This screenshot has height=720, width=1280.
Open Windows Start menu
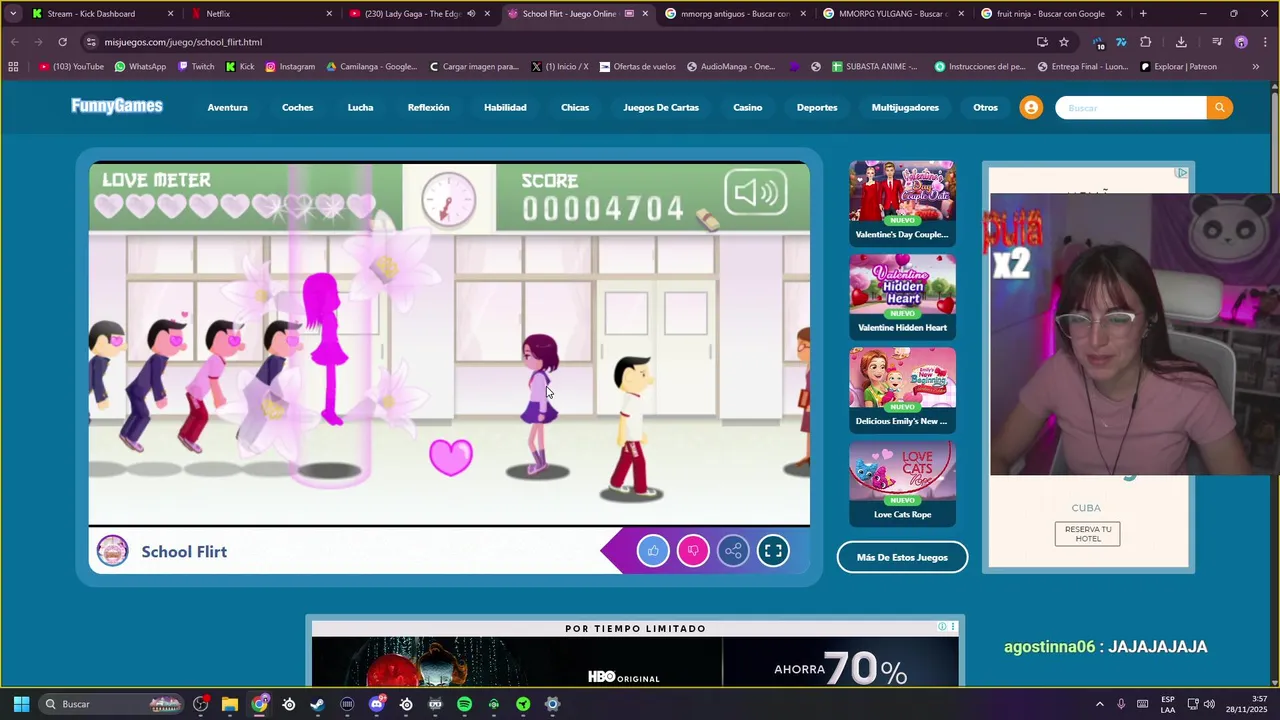click(x=21, y=704)
